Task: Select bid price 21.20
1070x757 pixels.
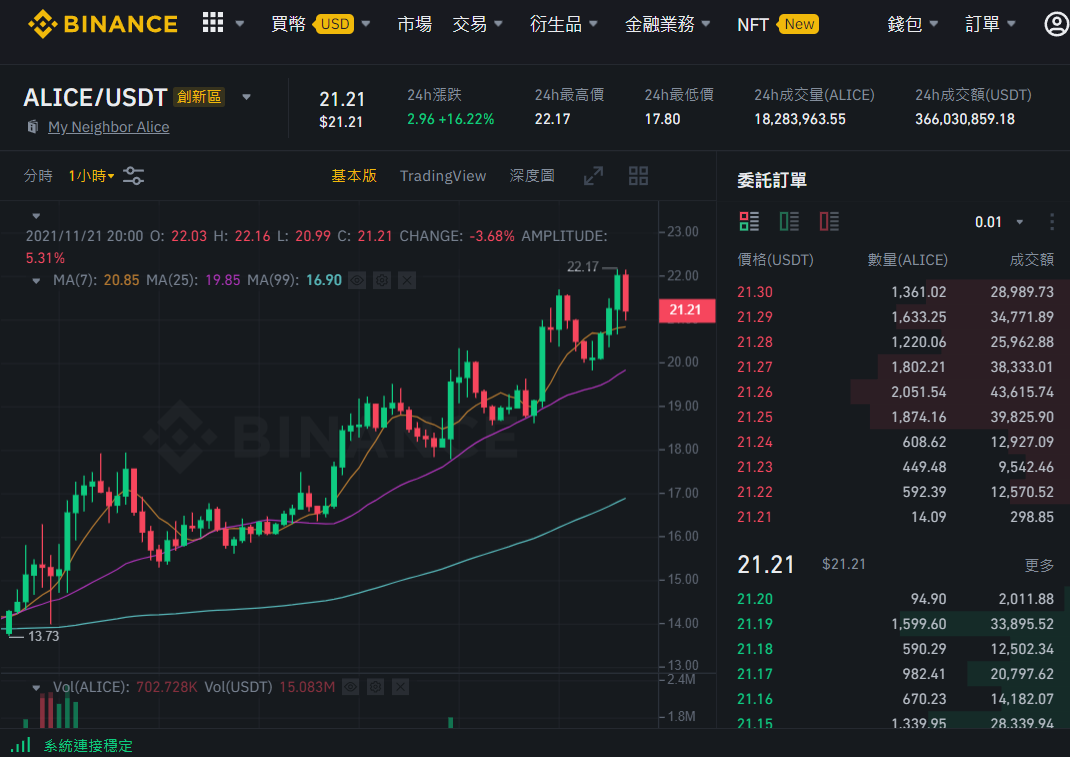Action: tap(755, 599)
